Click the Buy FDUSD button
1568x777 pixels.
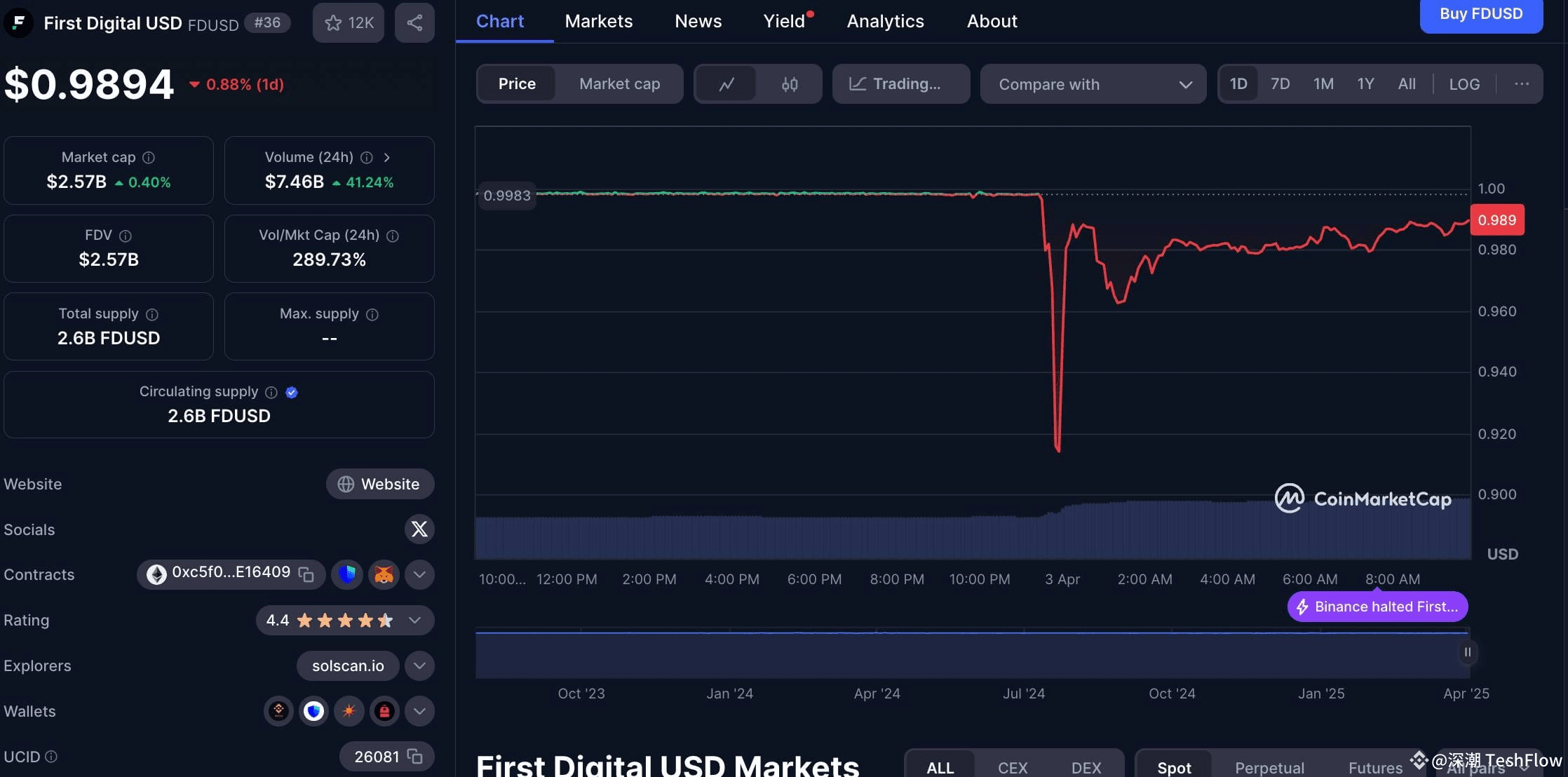(1480, 13)
